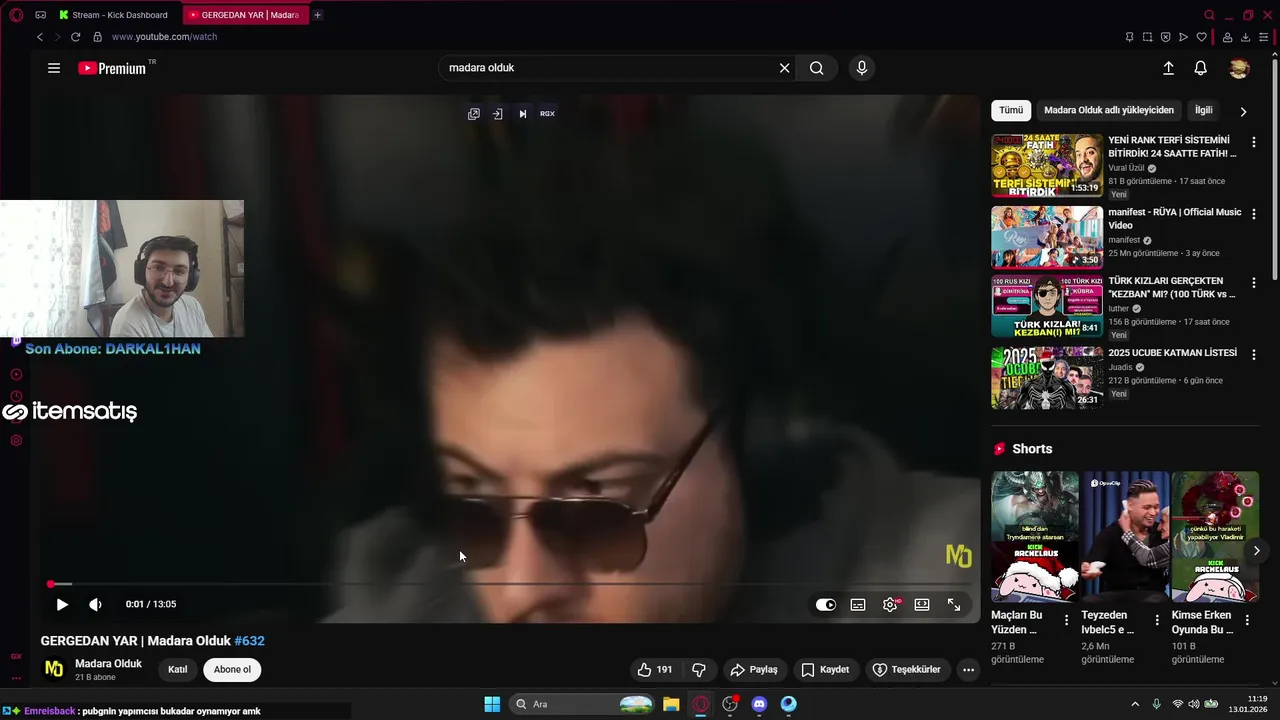Open the 2025 UCUBE KATMAN LİSTESİ video
This screenshot has height=720, width=1280.
(x=1047, y=378)
